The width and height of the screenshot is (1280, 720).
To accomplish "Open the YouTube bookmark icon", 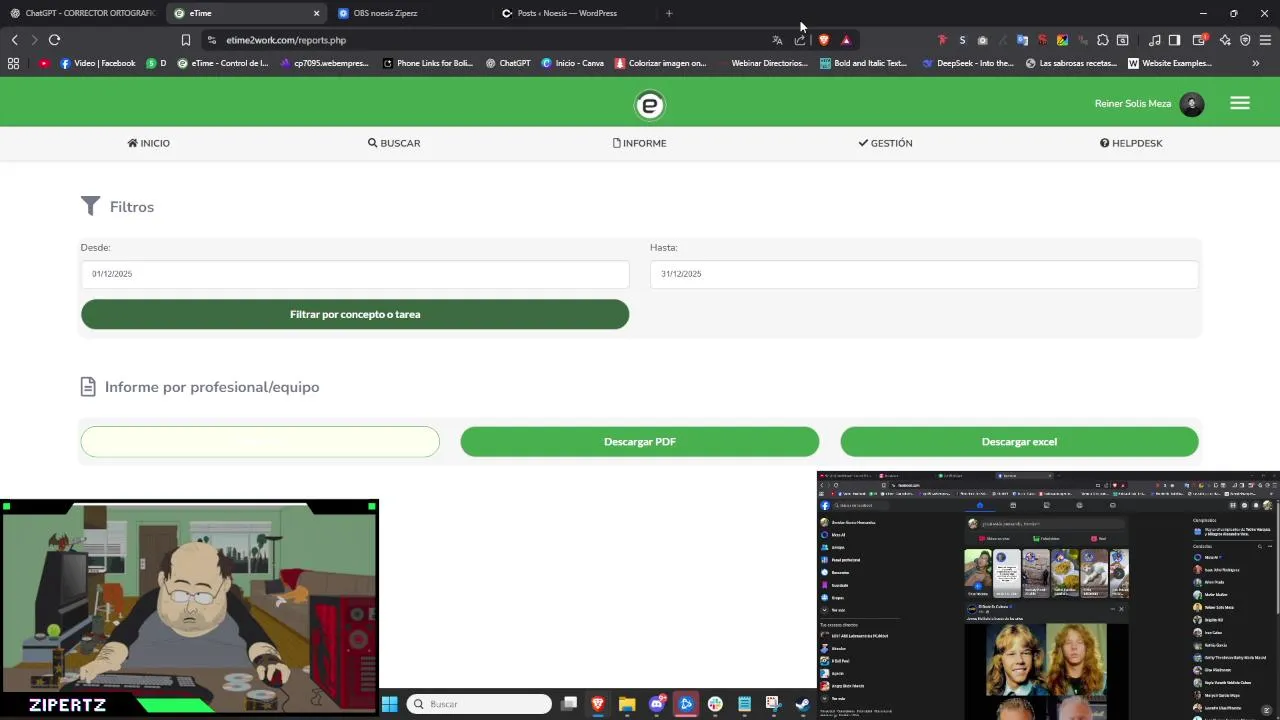I will pos(44,63).
